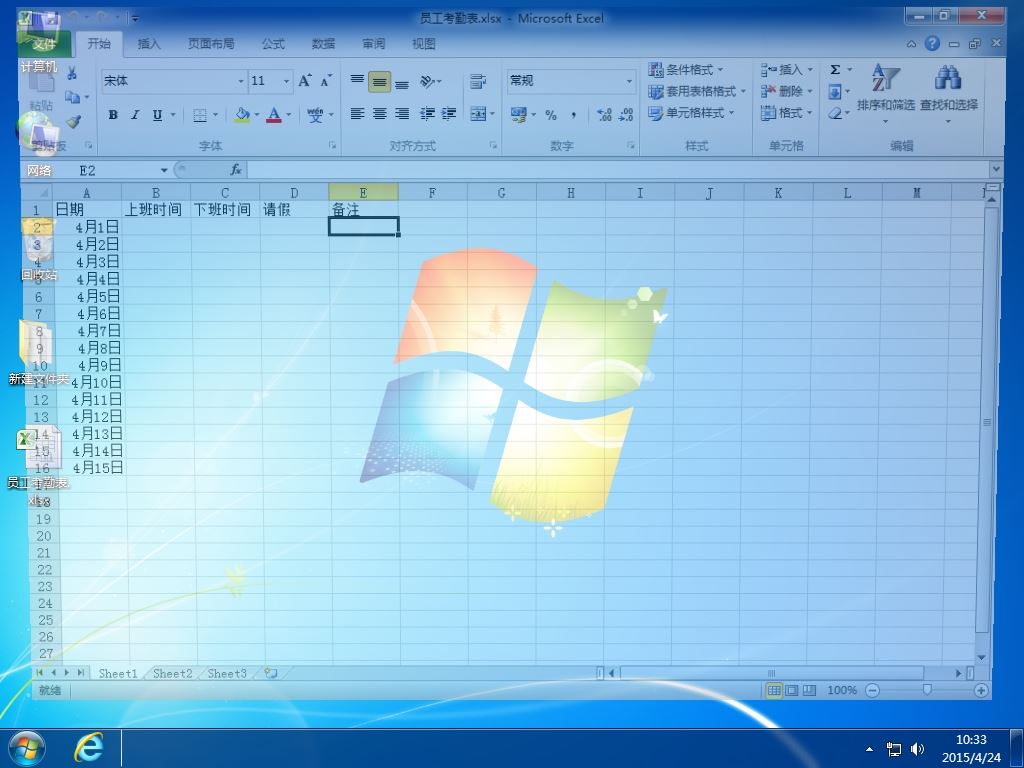Click increase decimal icon

click(x=604, y=115)
